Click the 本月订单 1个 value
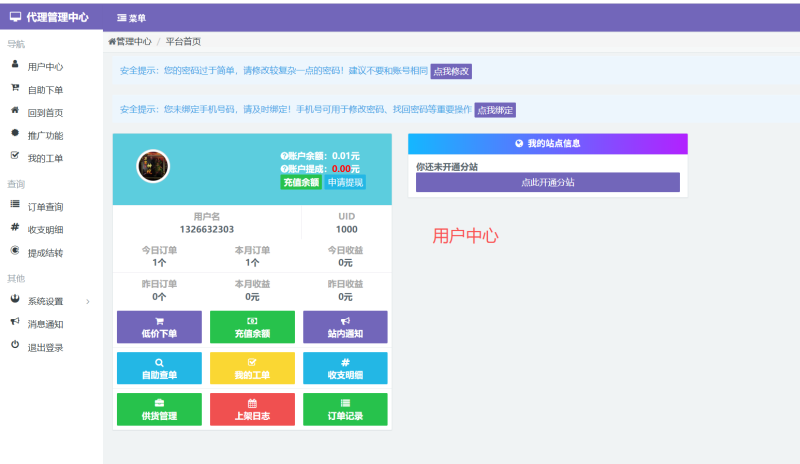The height and width of the screenshot is (464, 800). [x=252, y=262]
